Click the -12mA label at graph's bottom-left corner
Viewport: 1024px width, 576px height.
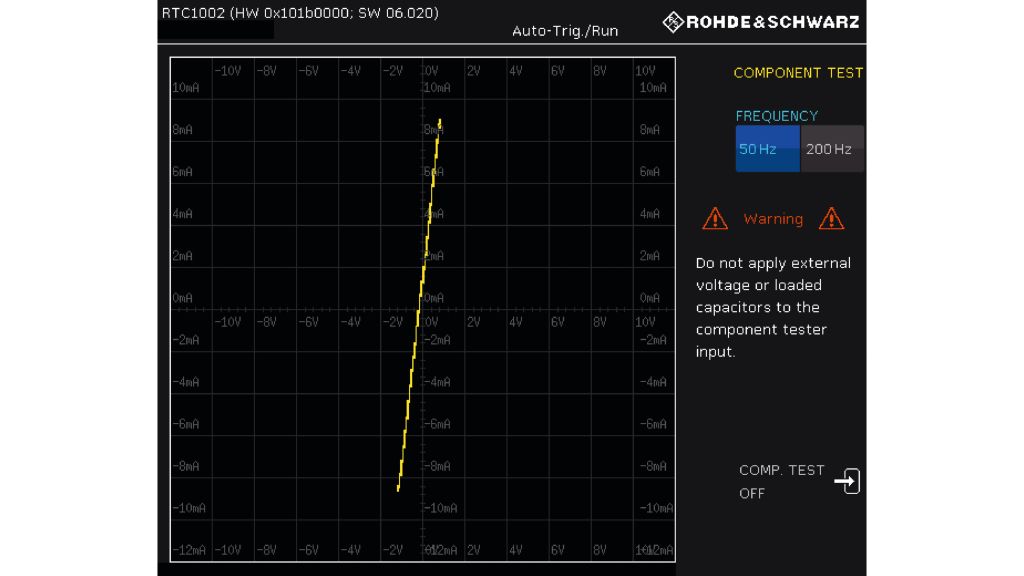click(188, 551)
